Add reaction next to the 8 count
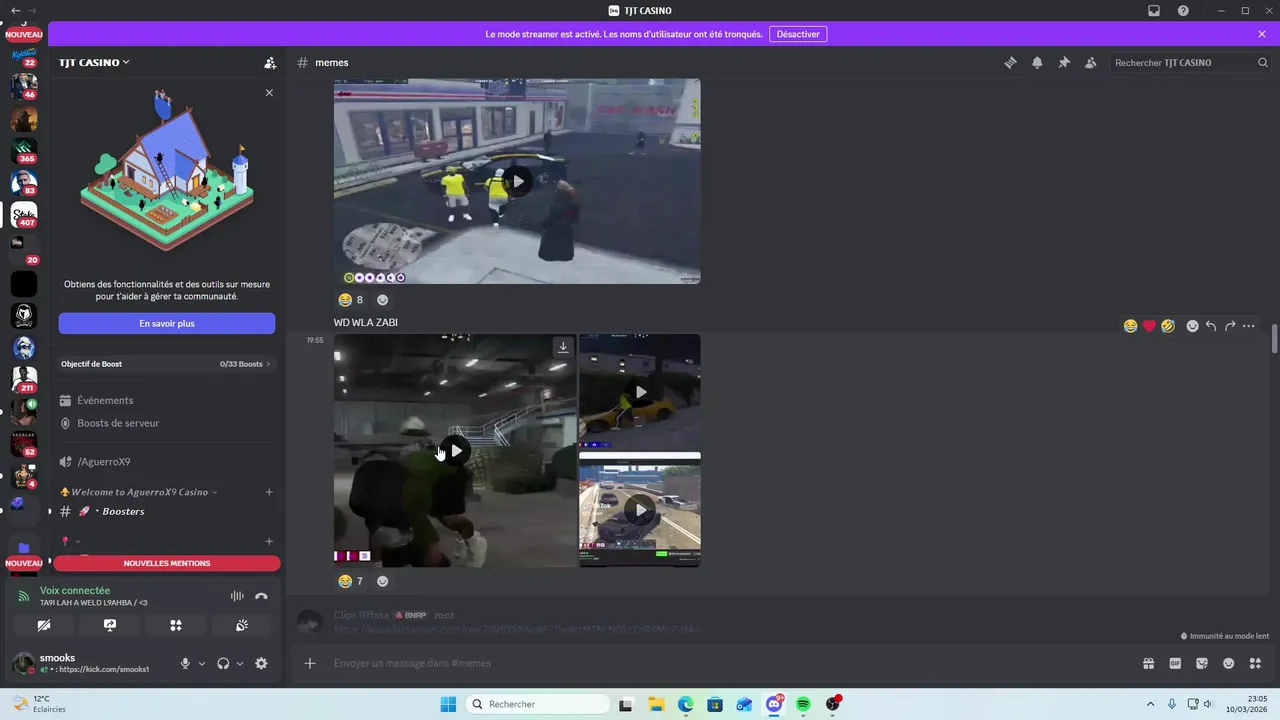Image resolution: width=1280 pixels, height=720 pixels. 382,299
